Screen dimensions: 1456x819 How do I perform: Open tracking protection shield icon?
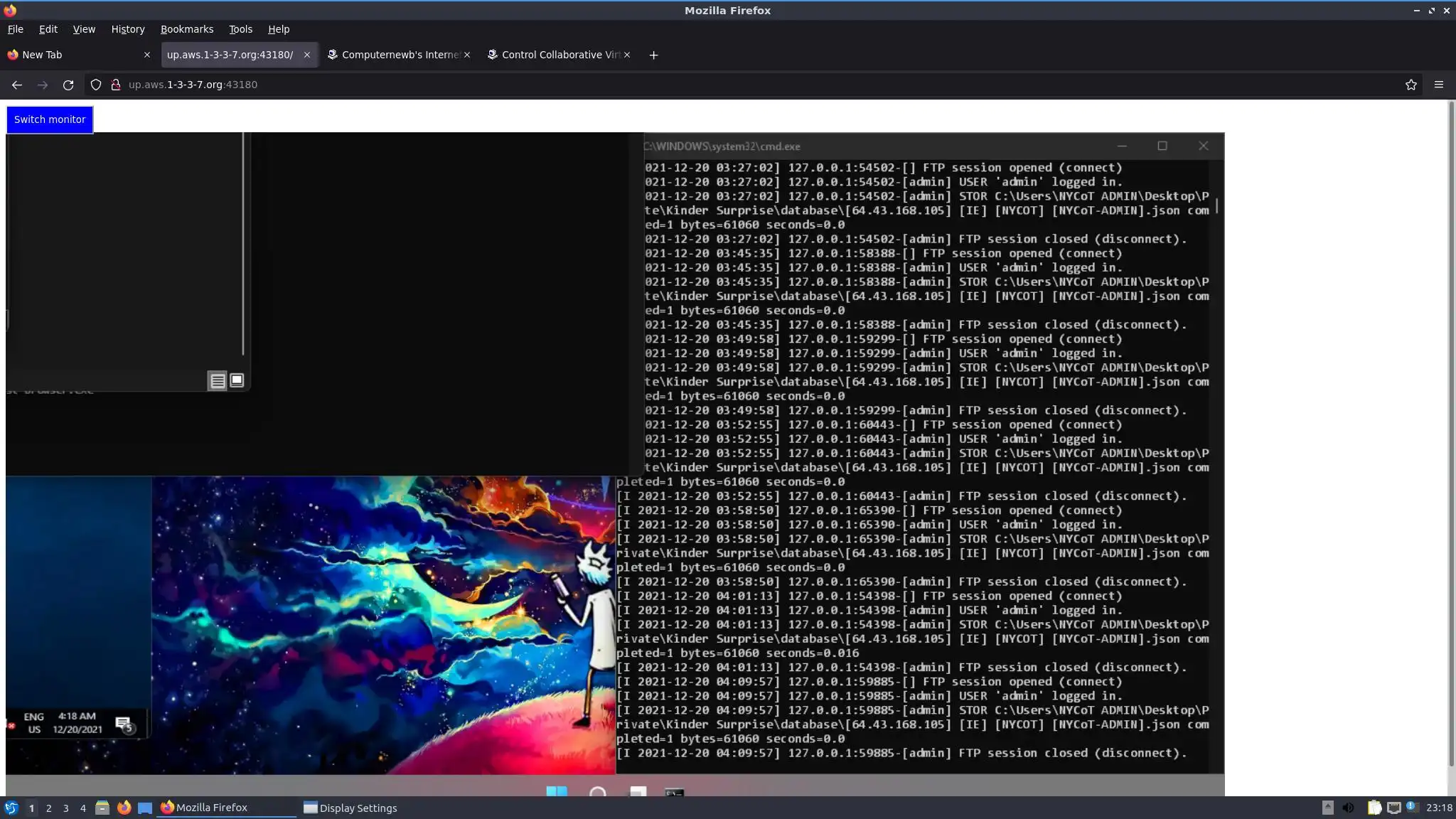pyautogui.click(x=96, y=85)
